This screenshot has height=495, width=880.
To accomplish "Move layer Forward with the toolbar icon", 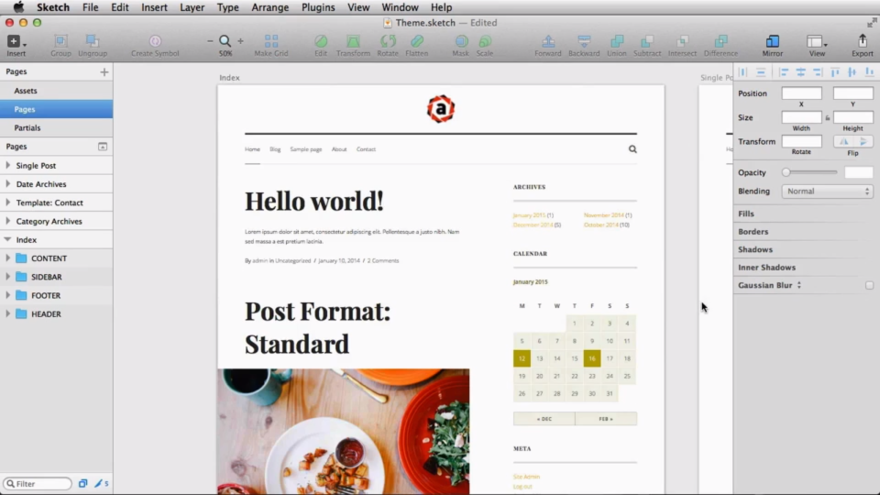I will point(548,44).
